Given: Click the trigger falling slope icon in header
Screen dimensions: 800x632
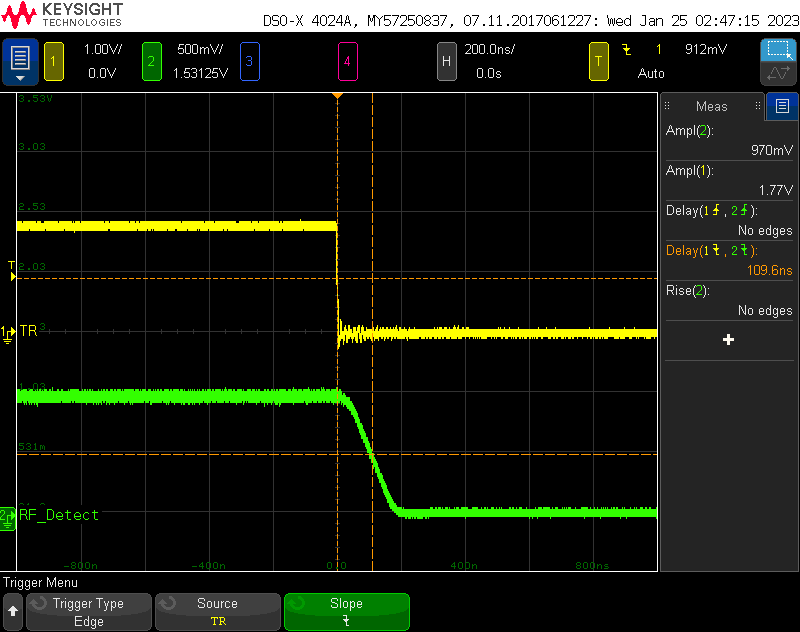Looking at the screenshot, I should tap(627, 49).
